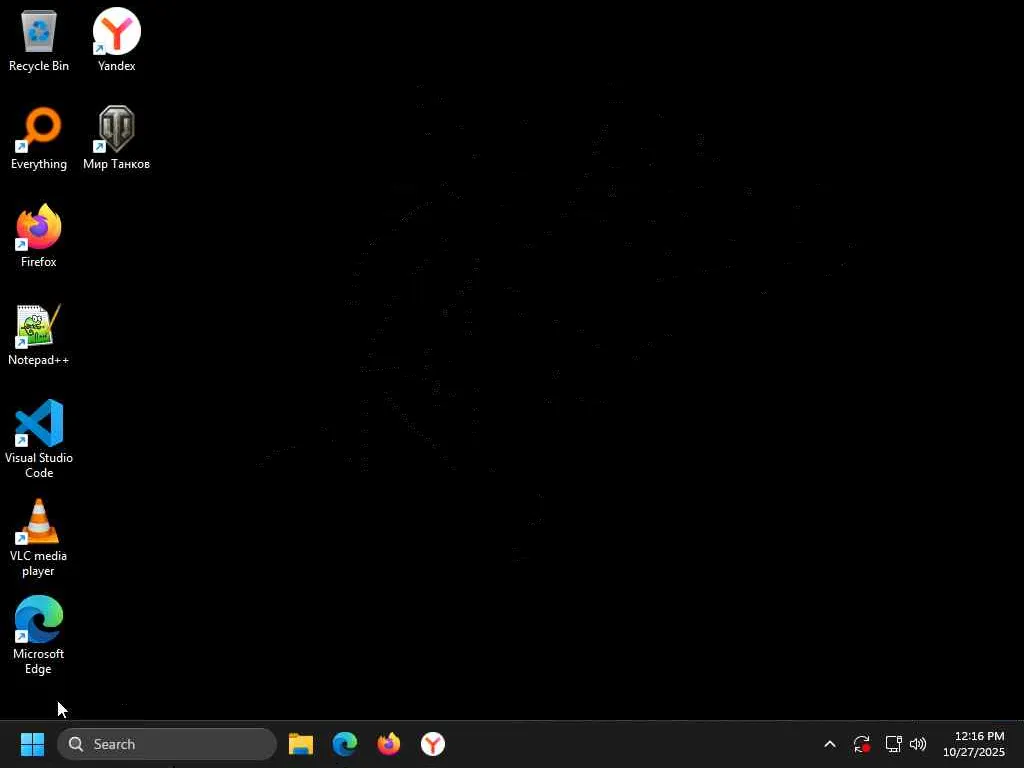Screen dimensions: 1024x768
Task: Select the VLC media player desktop shortcut
Action: tap(39, 537)
